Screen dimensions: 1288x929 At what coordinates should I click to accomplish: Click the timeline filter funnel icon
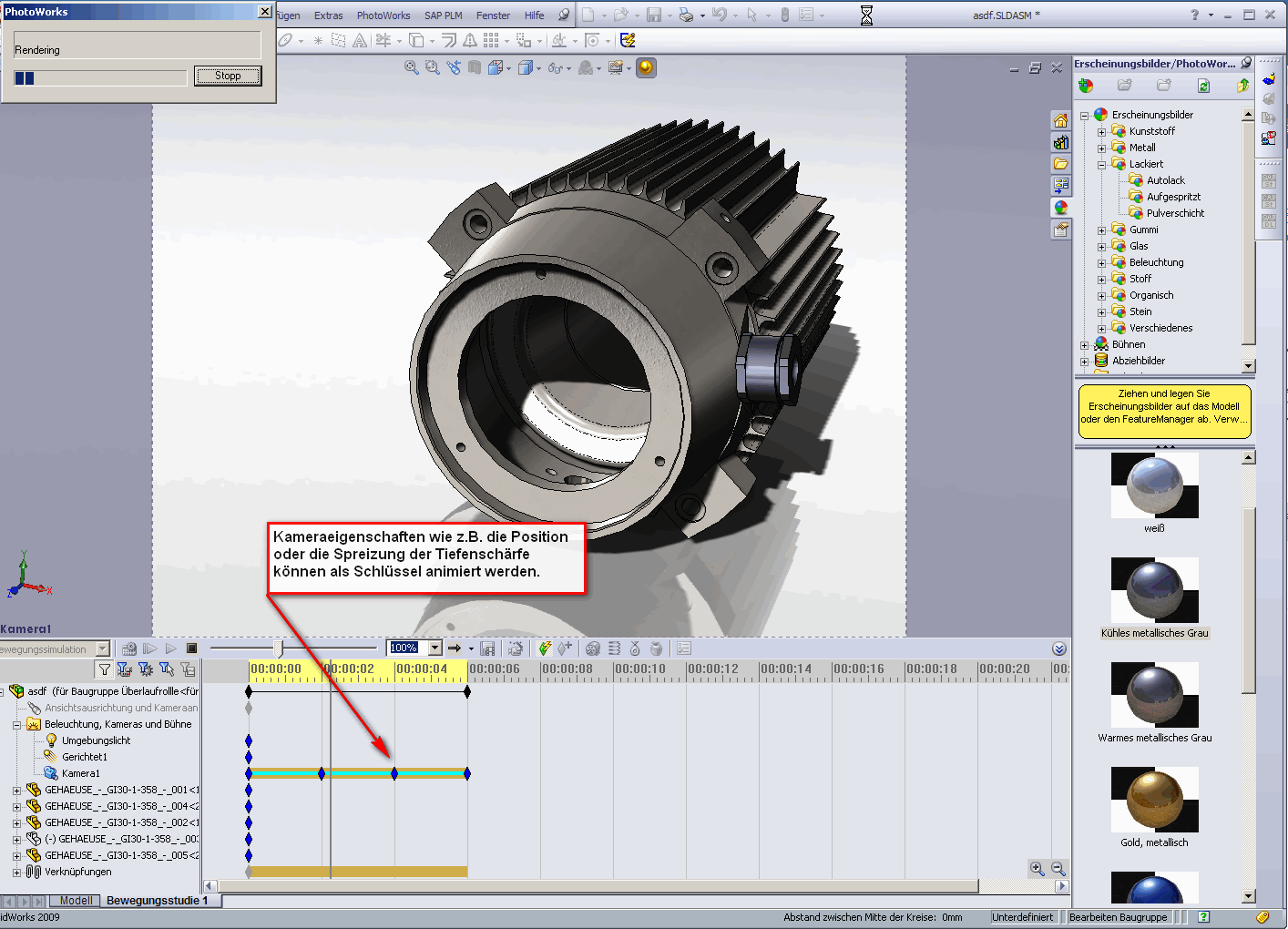tap(105, 669)
